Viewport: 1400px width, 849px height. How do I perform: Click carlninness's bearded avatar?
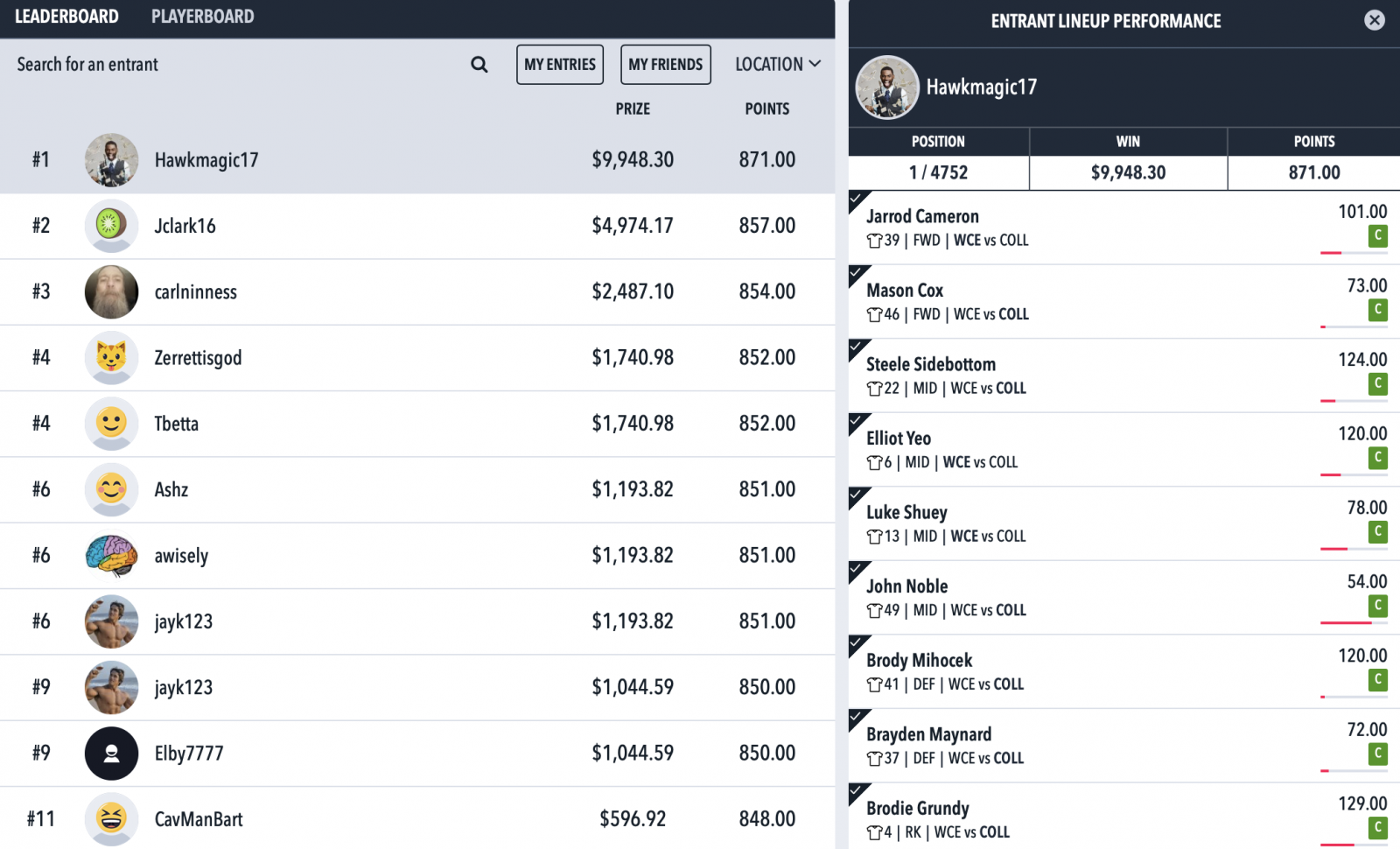pos(111,291)
